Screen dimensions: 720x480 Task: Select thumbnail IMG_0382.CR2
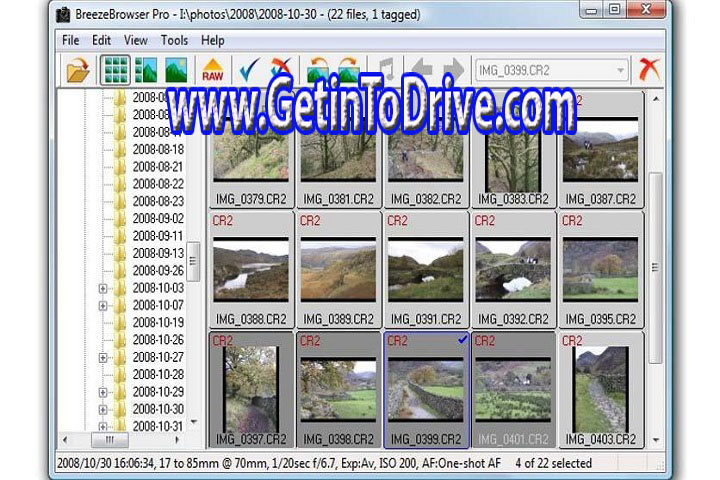(426, 152)
